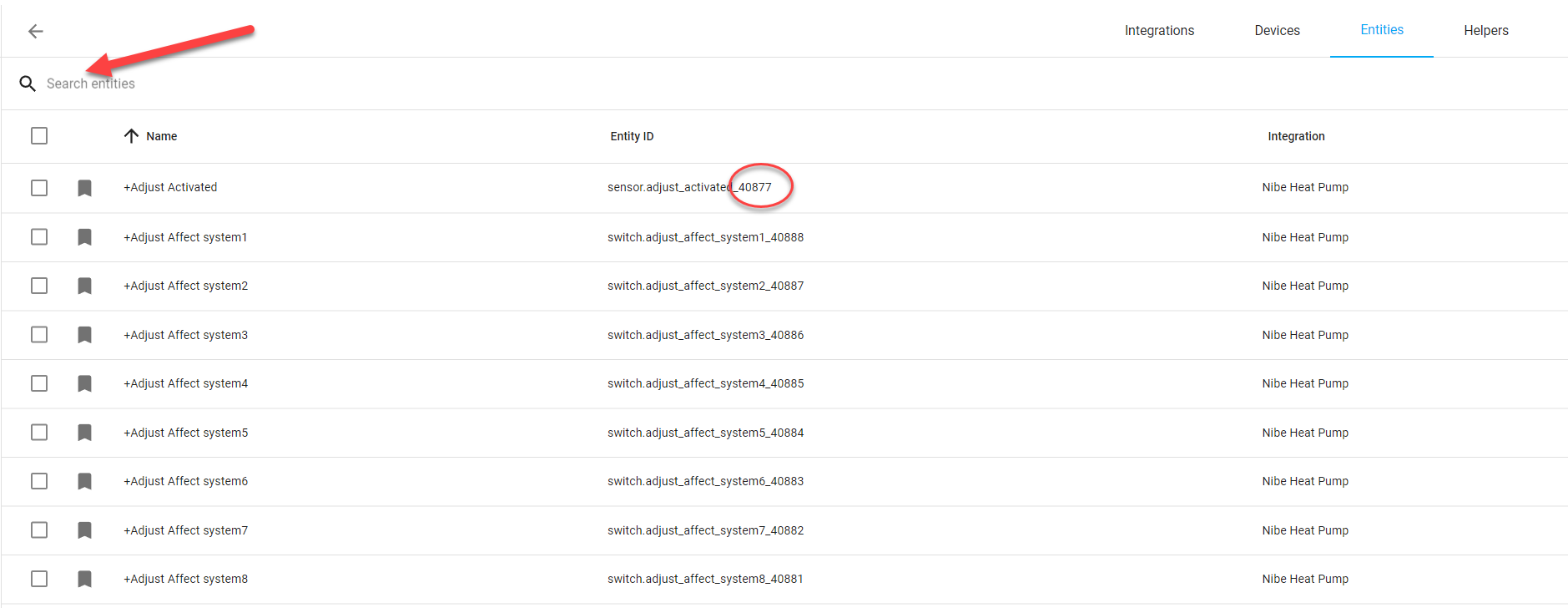1568x608 pixels.
Task: Switch to the Integrations tab
Action: (1159, 31)
